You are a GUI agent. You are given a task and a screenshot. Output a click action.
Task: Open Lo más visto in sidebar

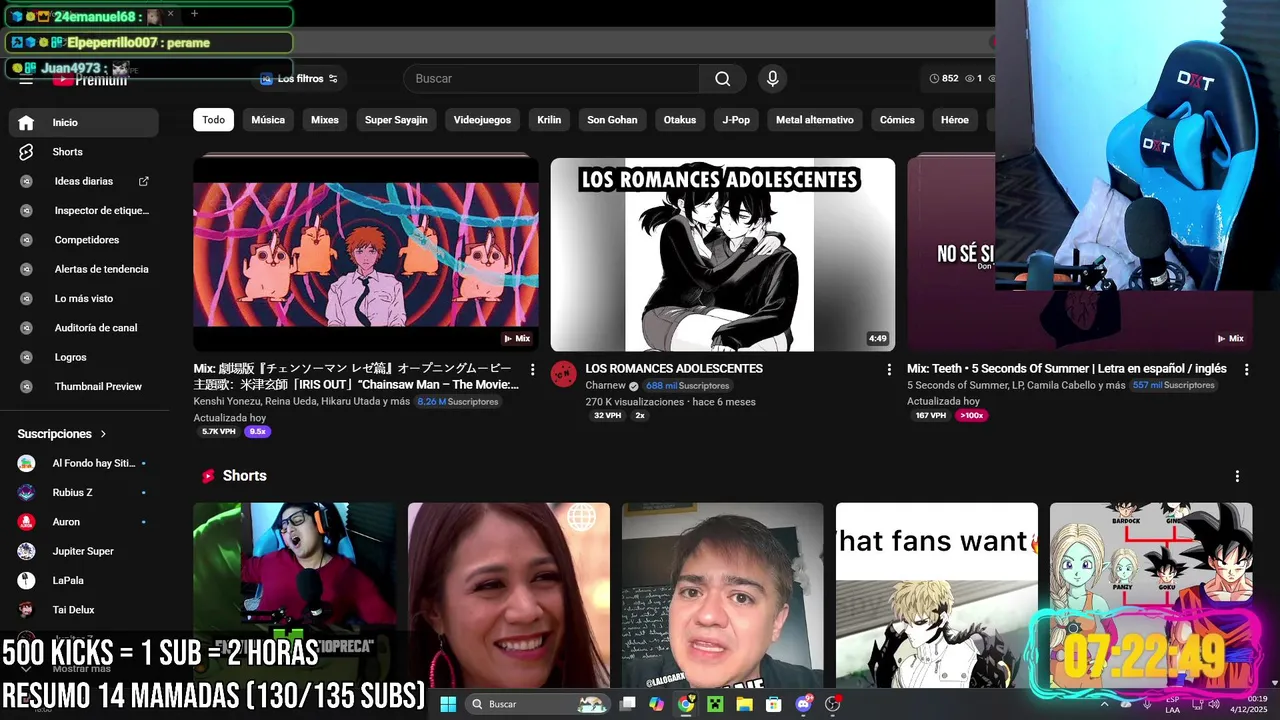[84, 298]
